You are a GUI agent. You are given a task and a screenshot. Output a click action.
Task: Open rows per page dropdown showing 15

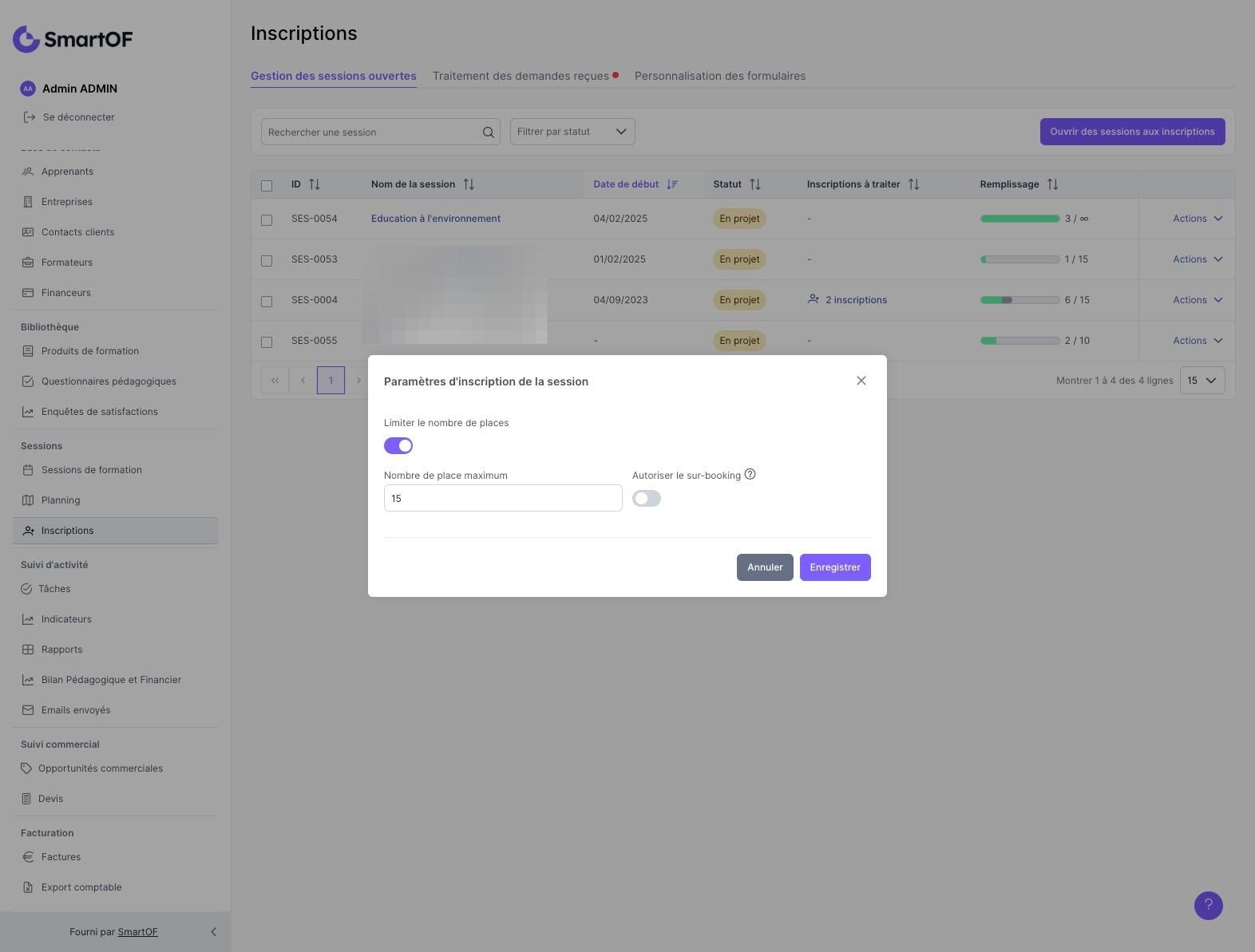[x=1202, y=381]
